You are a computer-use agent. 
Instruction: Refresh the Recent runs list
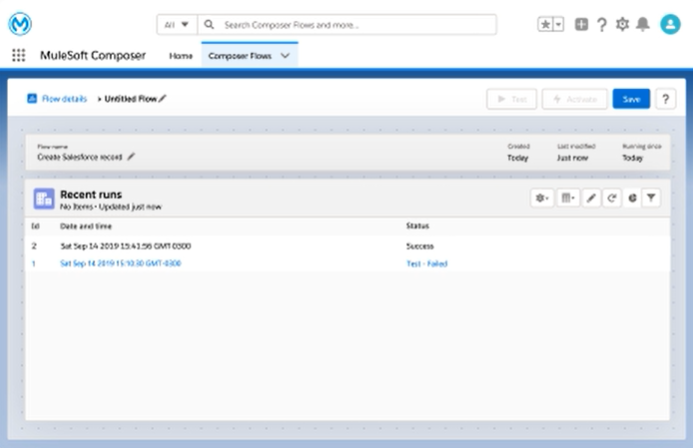(x=612, y=198)
